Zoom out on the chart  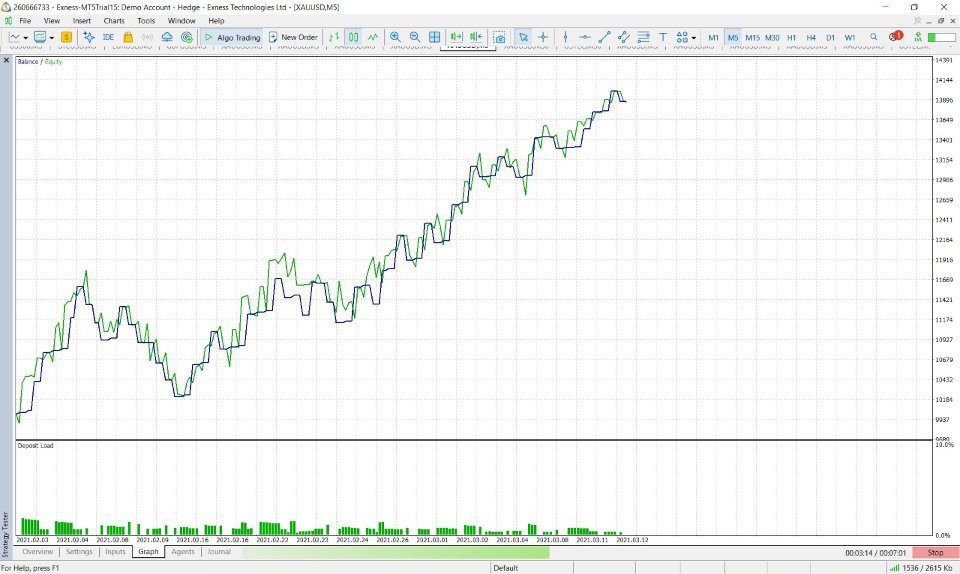415,37
